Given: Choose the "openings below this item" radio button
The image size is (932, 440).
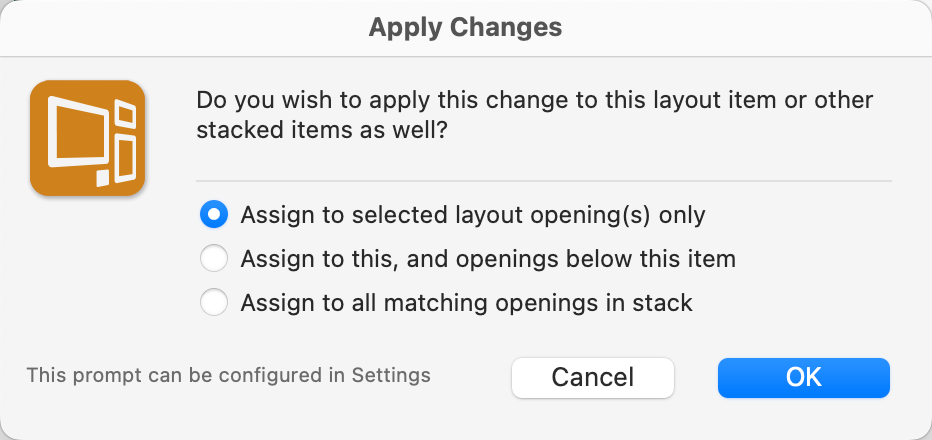Looking at the screenshot, I should point(213,259).
